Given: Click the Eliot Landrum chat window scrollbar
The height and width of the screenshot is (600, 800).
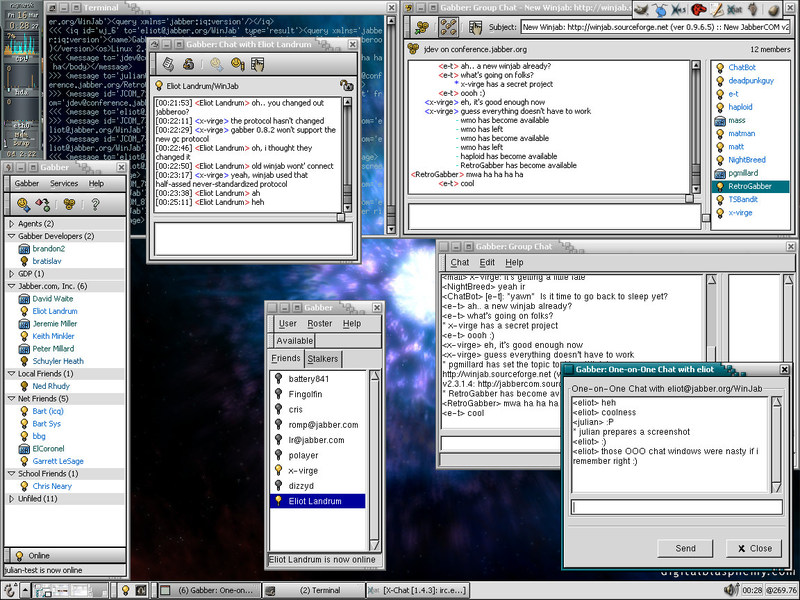Looking at the screenshot, I should click(347, 155).
